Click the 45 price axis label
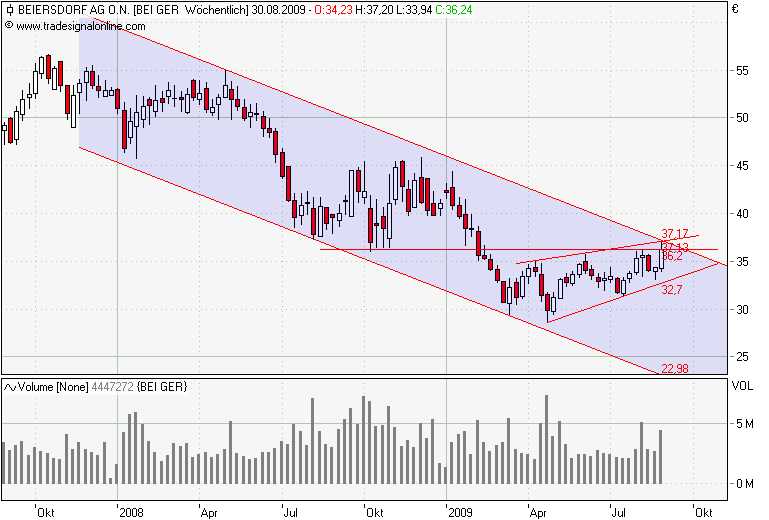This screenshot has height=520, width=769. click(x=742, y=166)
